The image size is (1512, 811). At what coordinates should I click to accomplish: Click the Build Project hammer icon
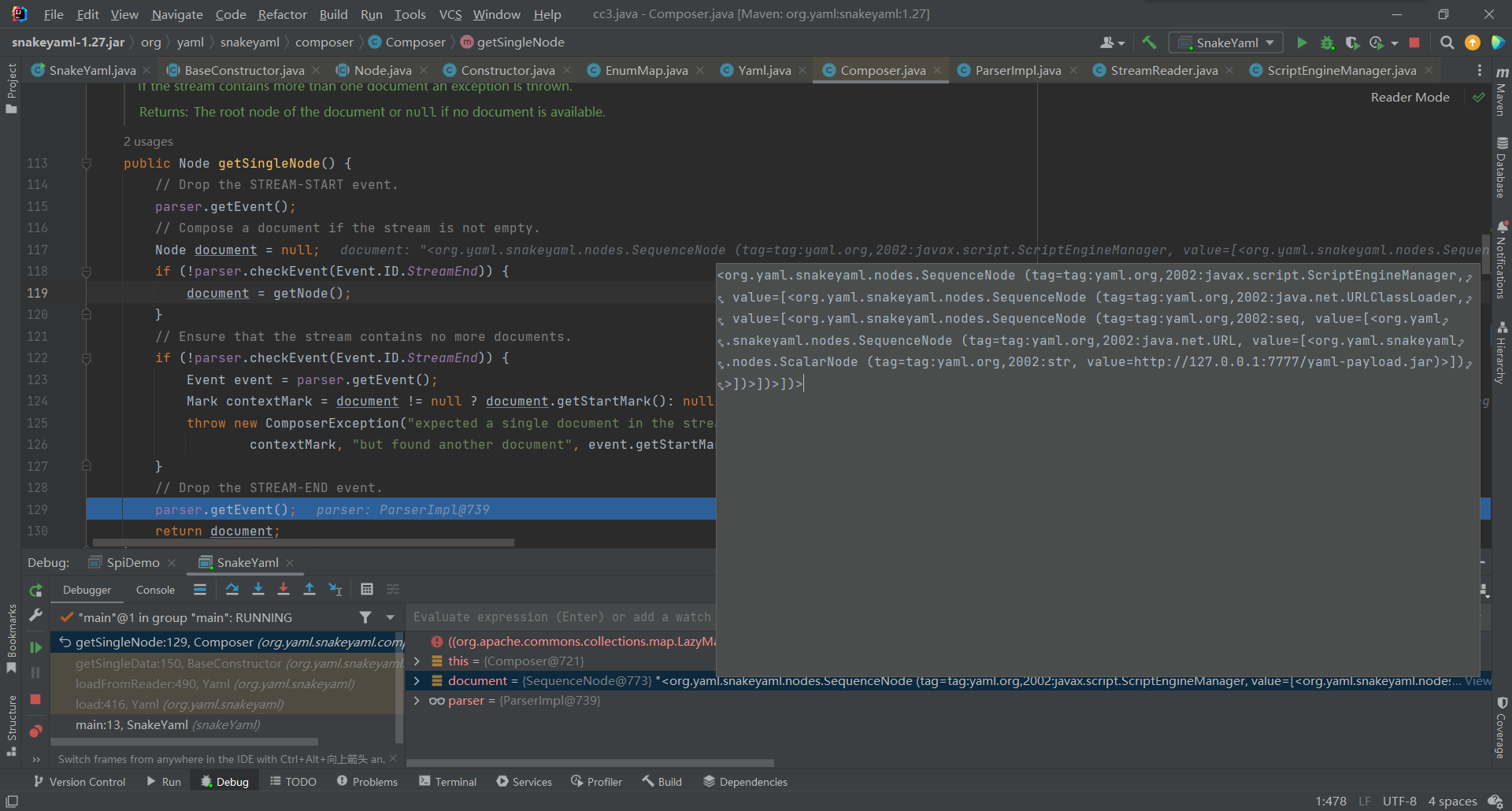tap(1149, 43)
